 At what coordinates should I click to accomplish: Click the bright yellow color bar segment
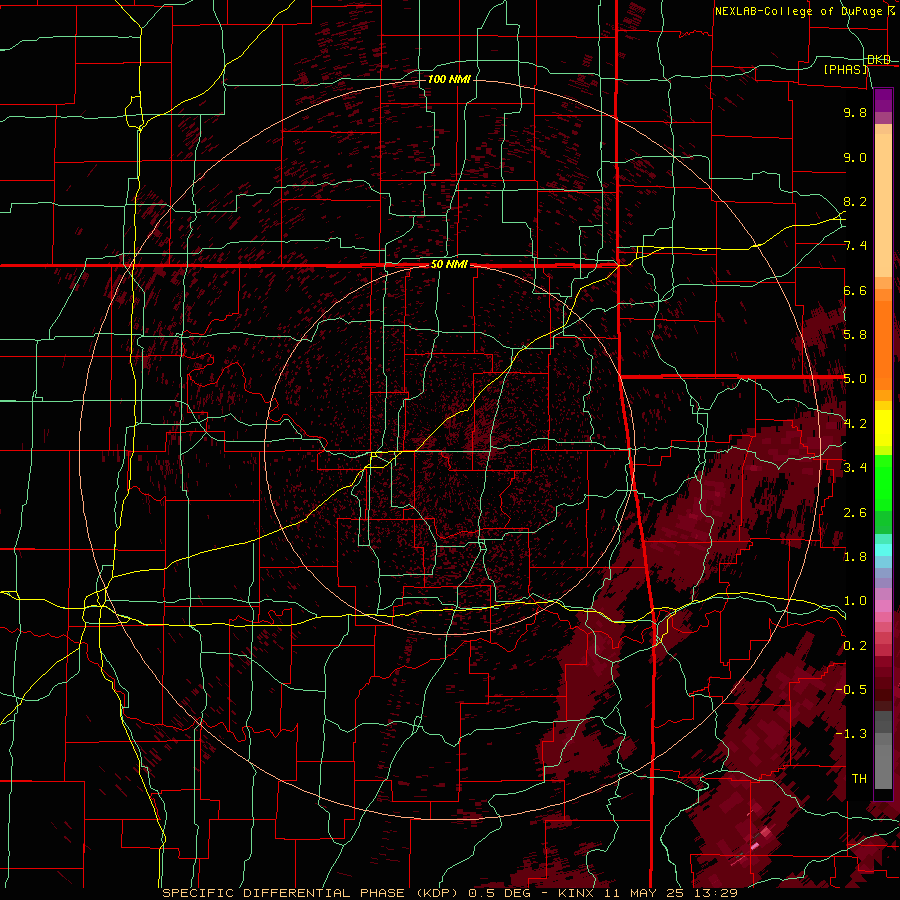click(883, 428)
